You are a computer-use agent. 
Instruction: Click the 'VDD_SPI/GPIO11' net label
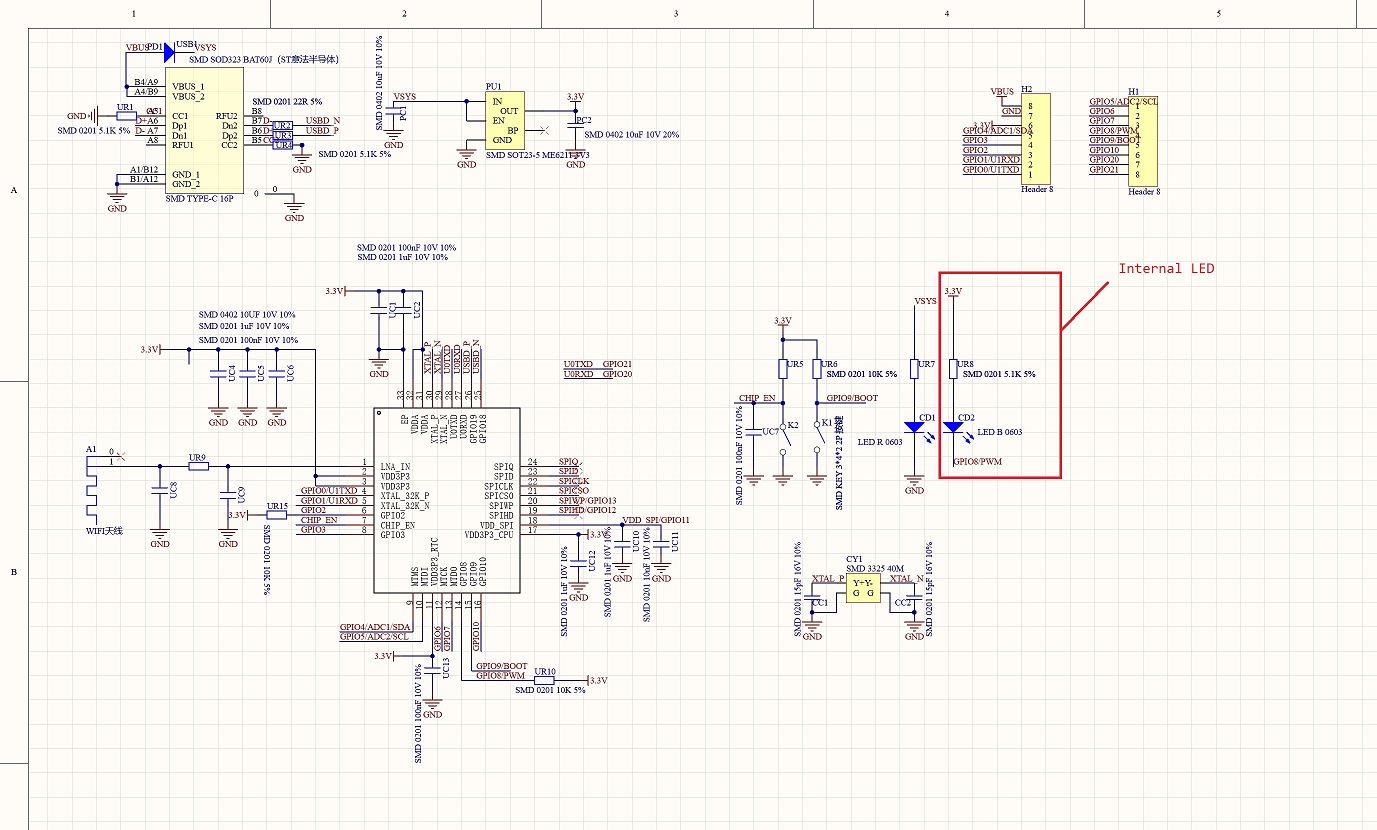coord(656,520)
